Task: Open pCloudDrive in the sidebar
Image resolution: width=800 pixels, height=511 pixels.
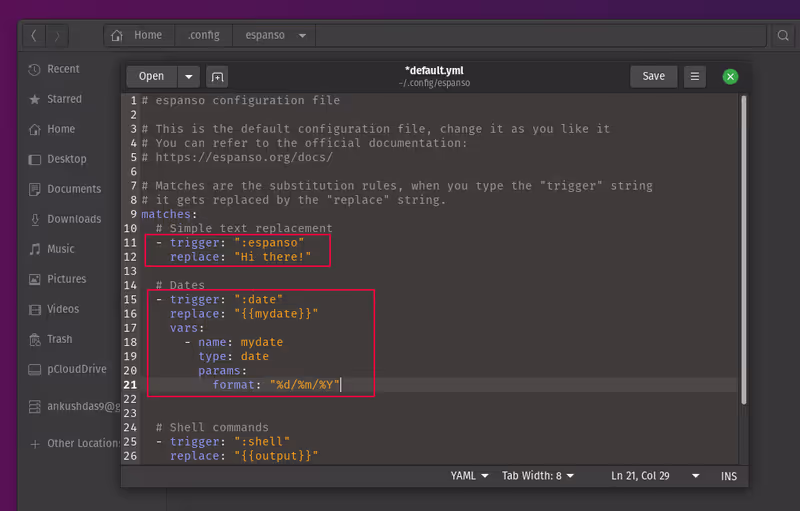Action: [77, 369]
